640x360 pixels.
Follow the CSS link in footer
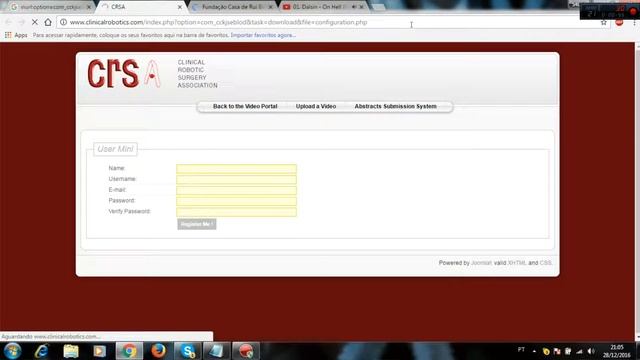pyautogui.click(x=546, y=263)
